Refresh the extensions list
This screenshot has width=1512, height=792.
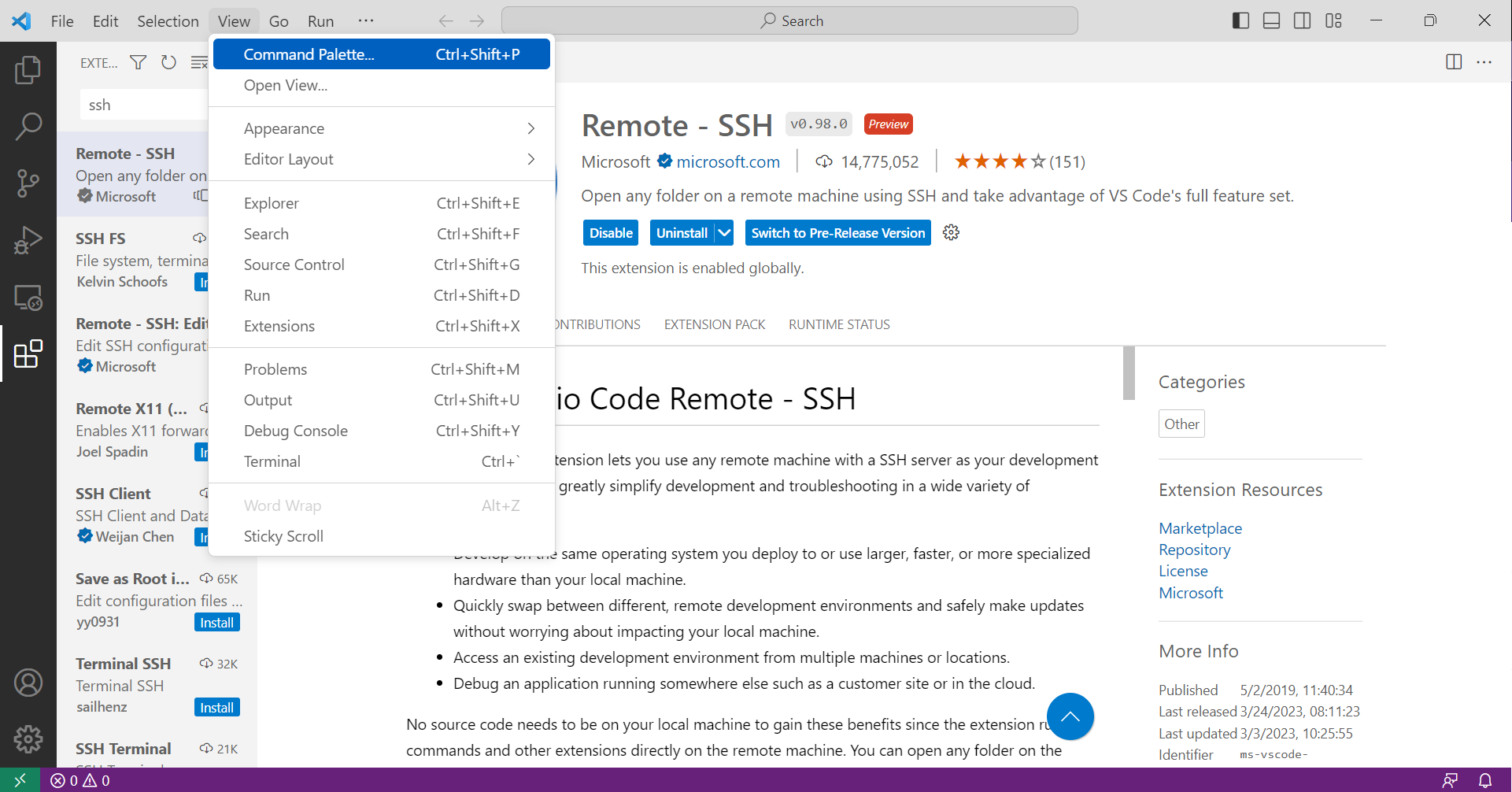click(x=168, y=62)
